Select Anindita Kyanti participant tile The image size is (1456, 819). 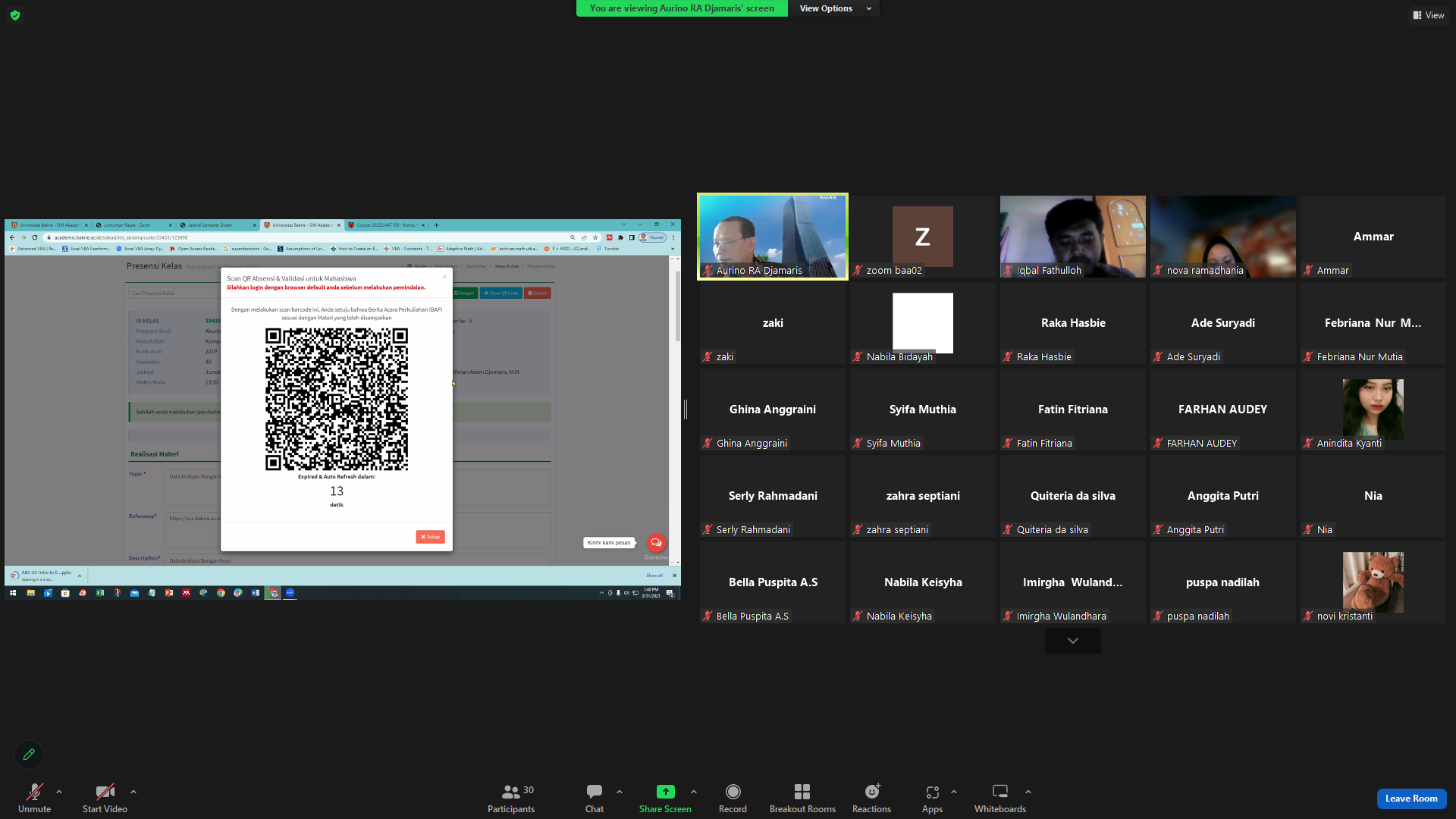tap(1373, 409)
